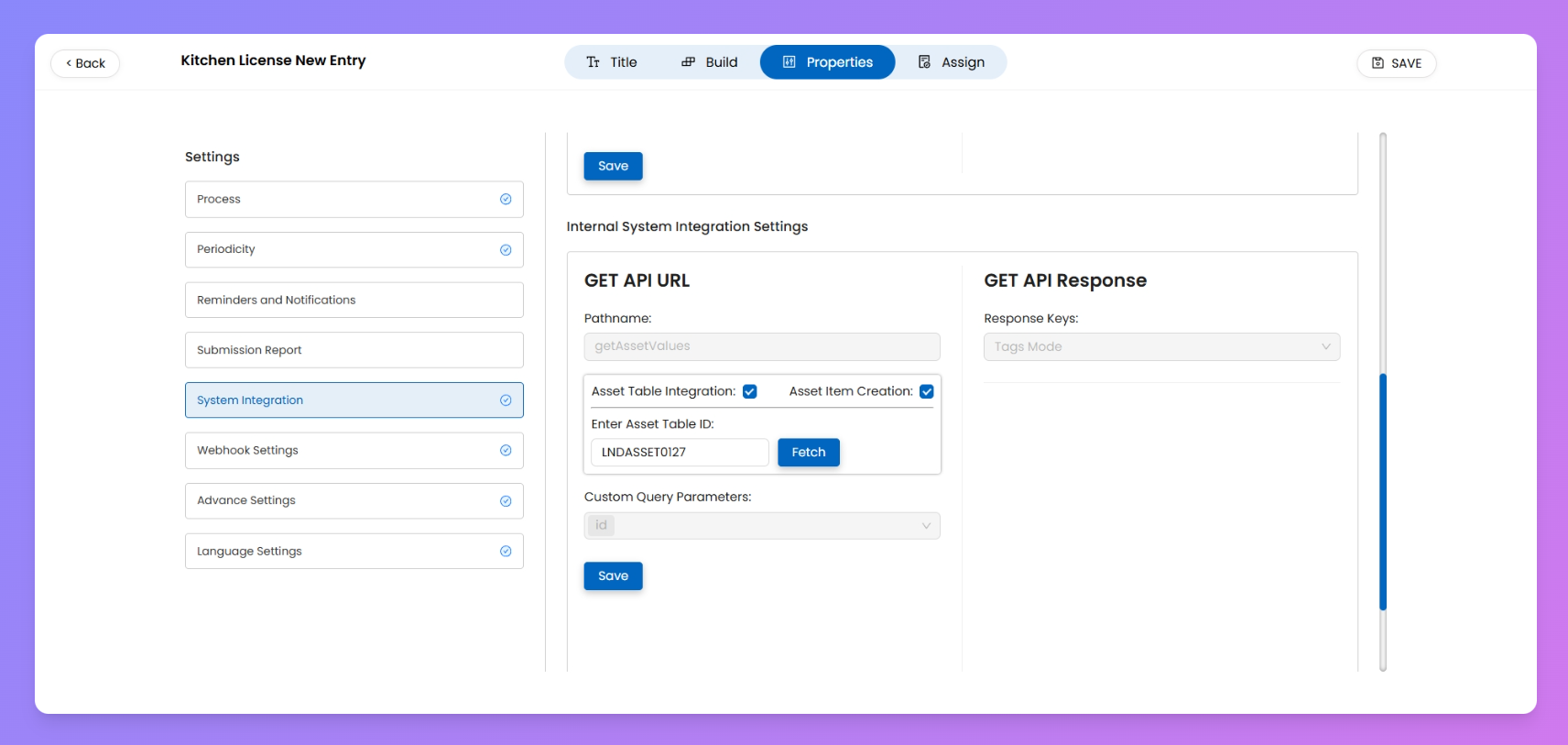Click the Pathname input field
1568x745 pixels.
762,346
